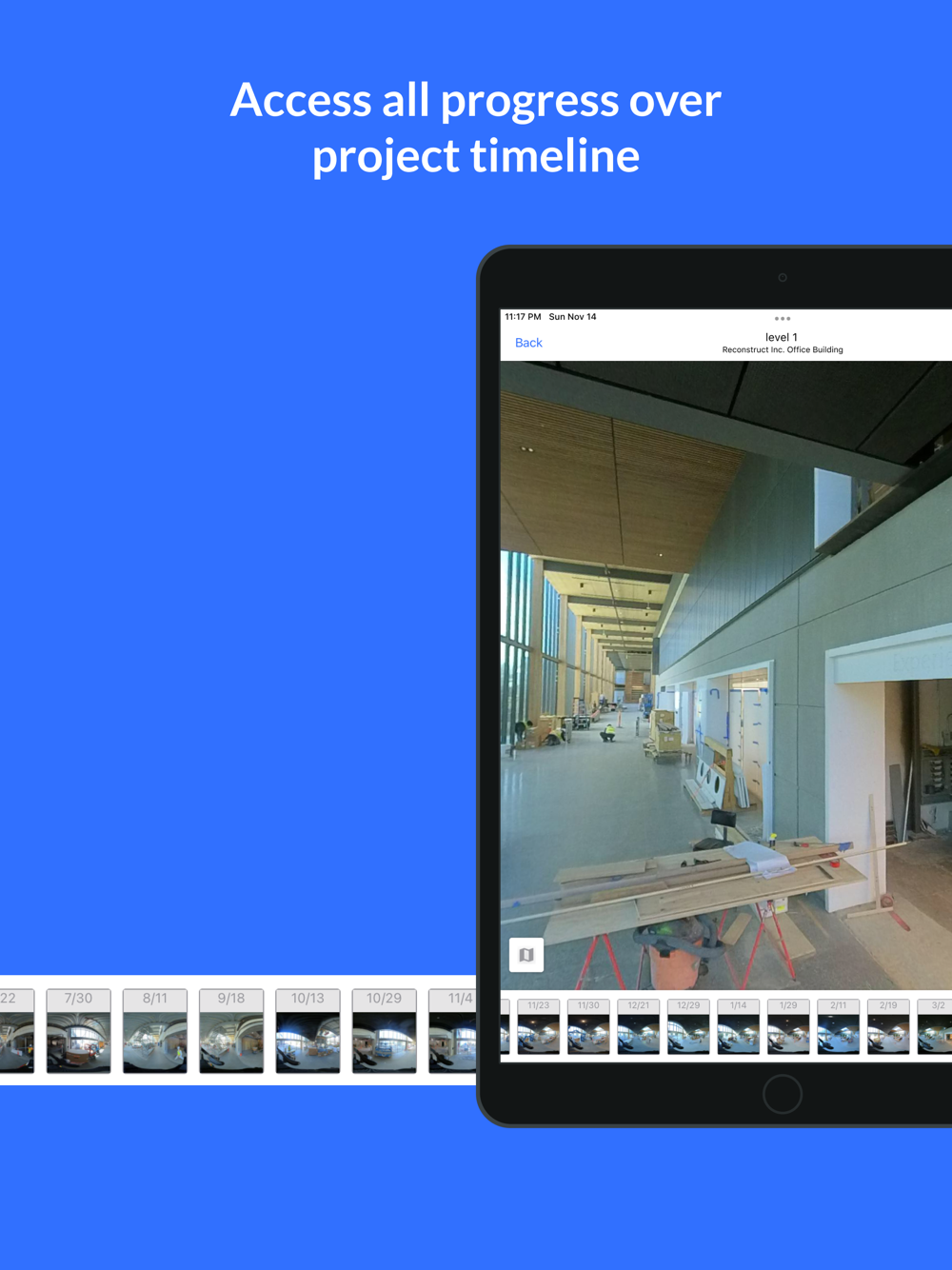Select the 12/21 timeline thumbnail

tap(638, 1027)
